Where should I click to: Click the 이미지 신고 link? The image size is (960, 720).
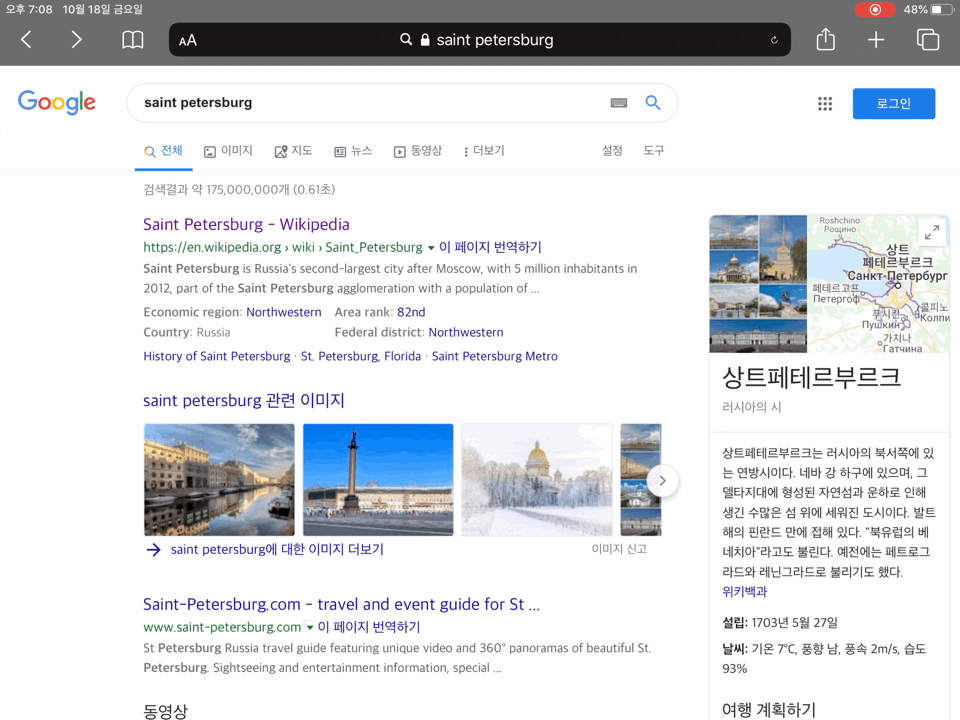tap(619, 549)
